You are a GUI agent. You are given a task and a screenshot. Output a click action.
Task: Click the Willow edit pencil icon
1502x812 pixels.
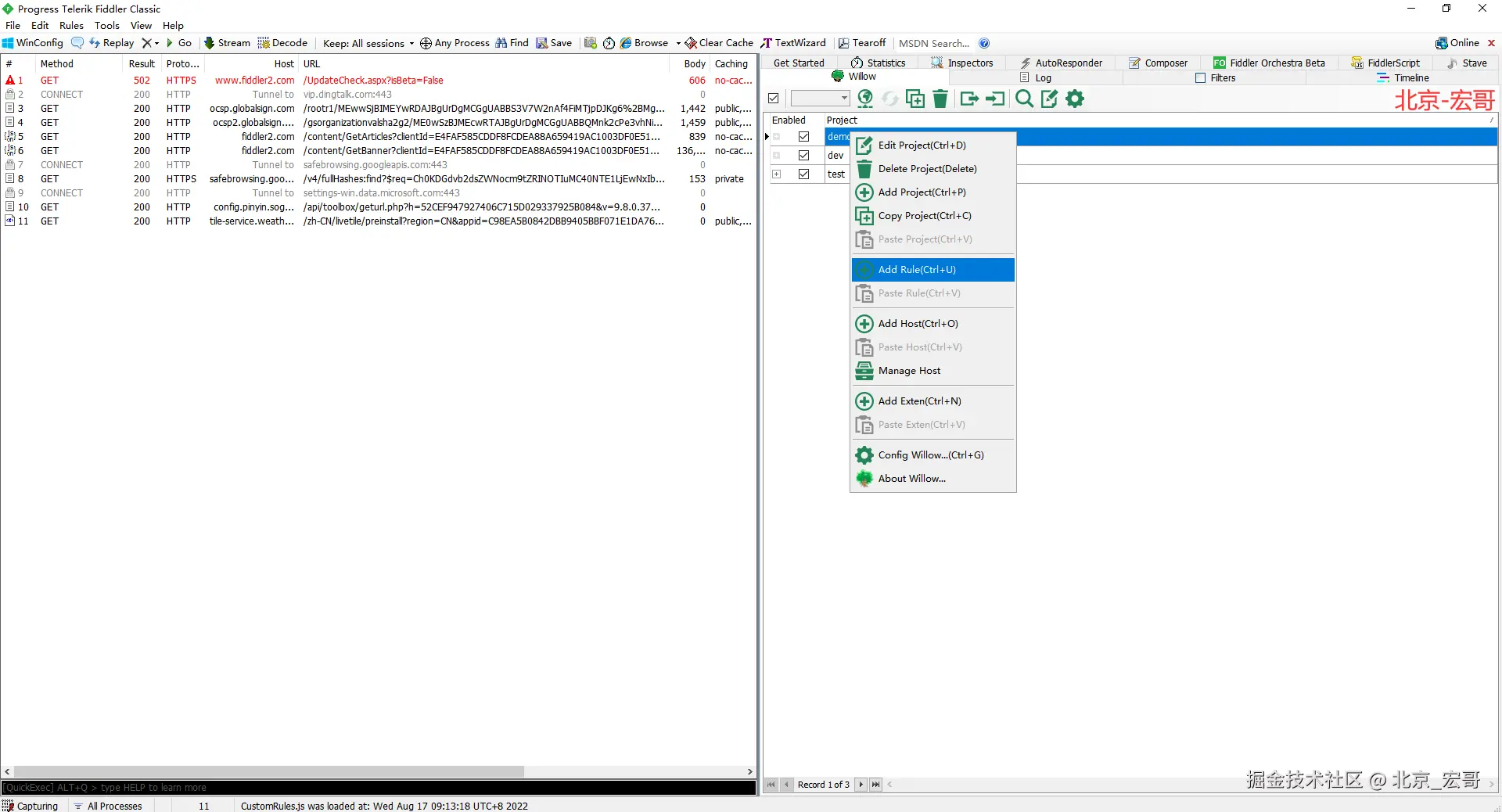[1049, 99]
